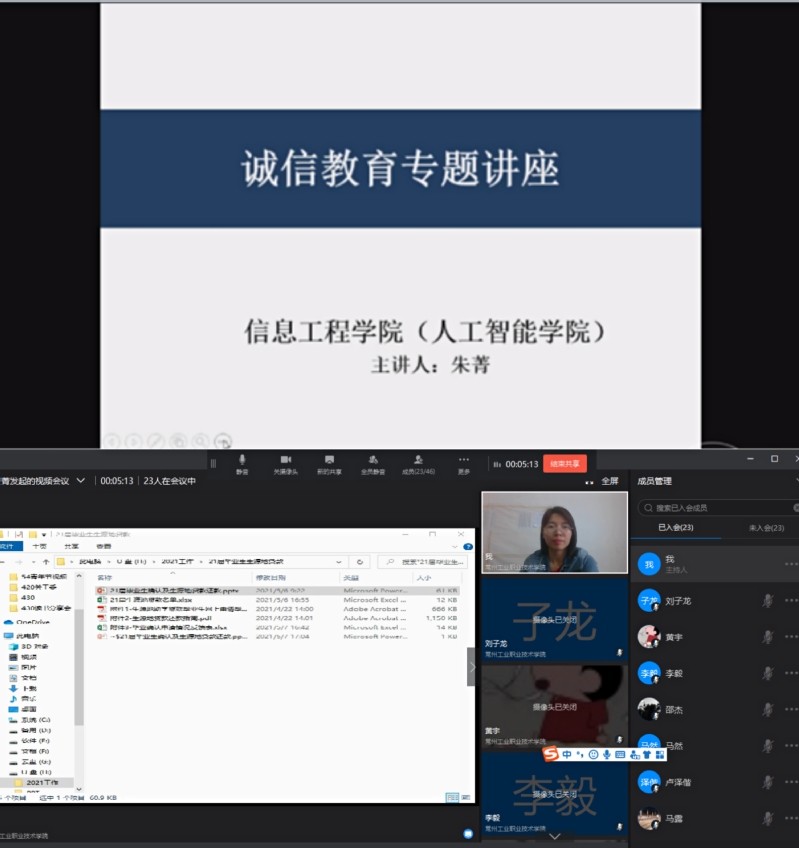The width and height of the screenshot is (799, 848).
Task: Click the red 结束共享 button
Action: [565, 464]
